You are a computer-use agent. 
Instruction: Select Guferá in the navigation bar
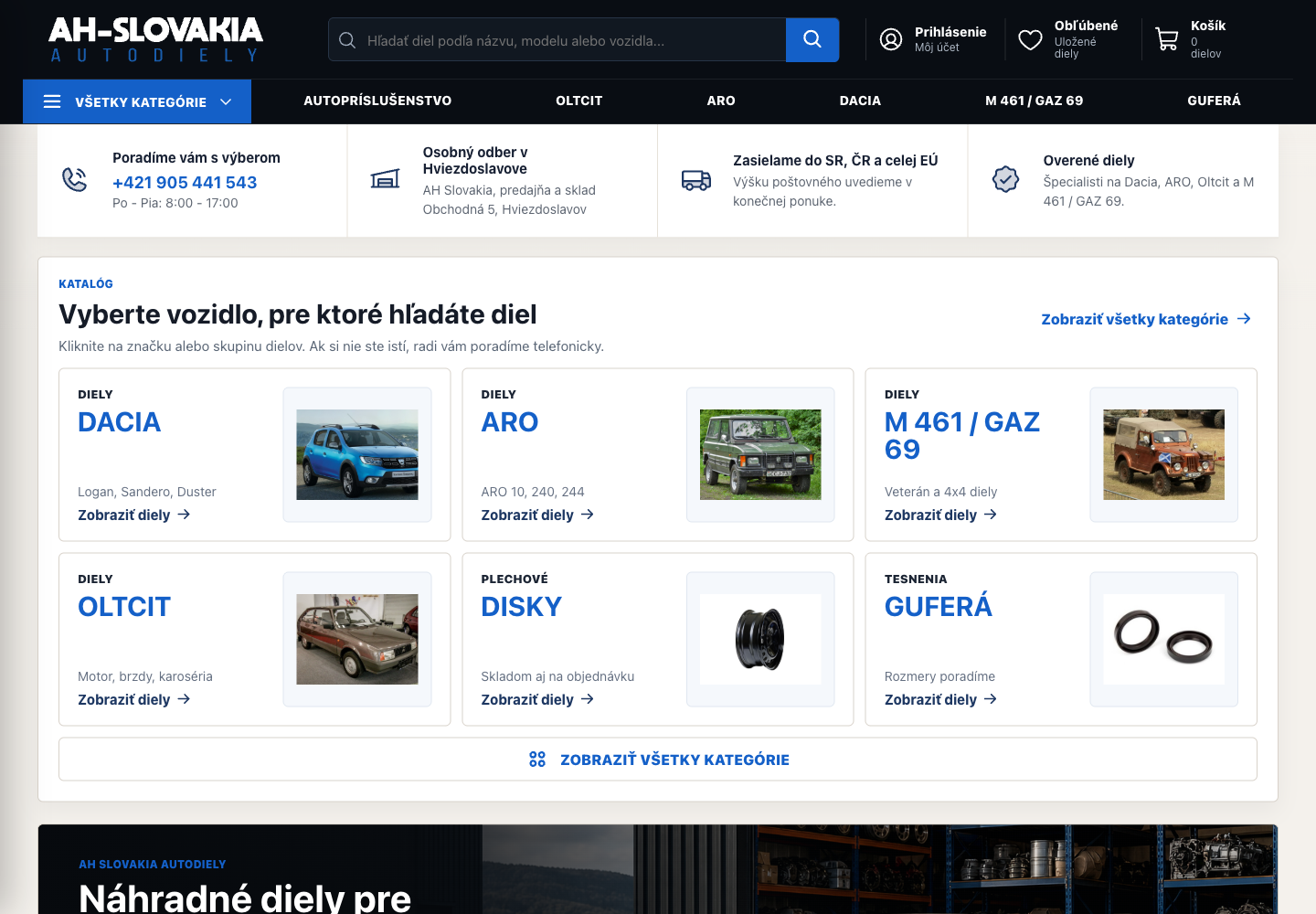point(1214,101)
